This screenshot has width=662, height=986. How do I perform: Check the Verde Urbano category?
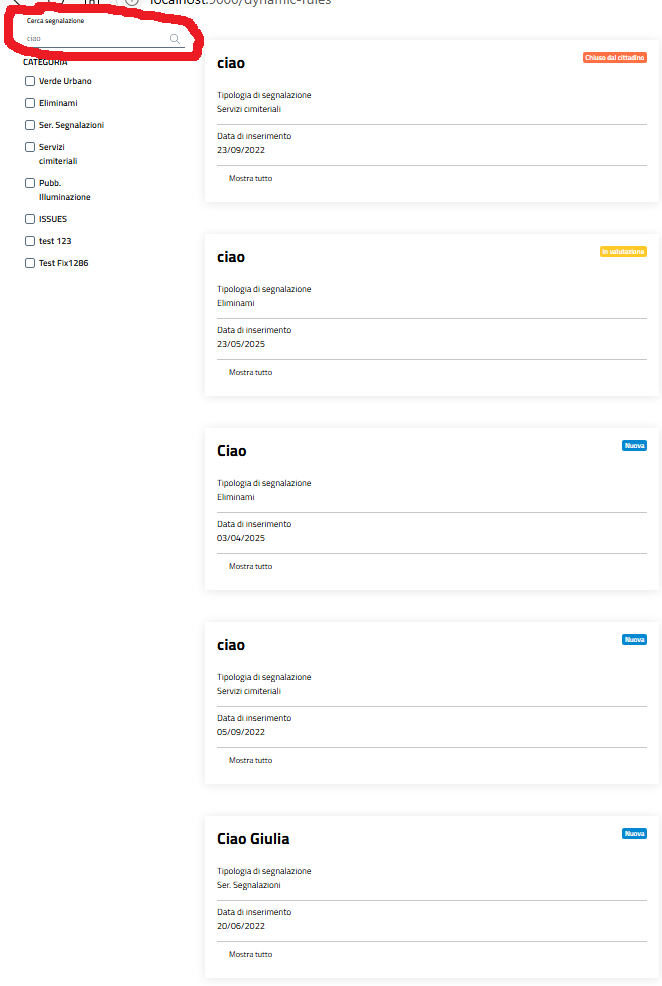pyautogui.click(x=30, y=81)
